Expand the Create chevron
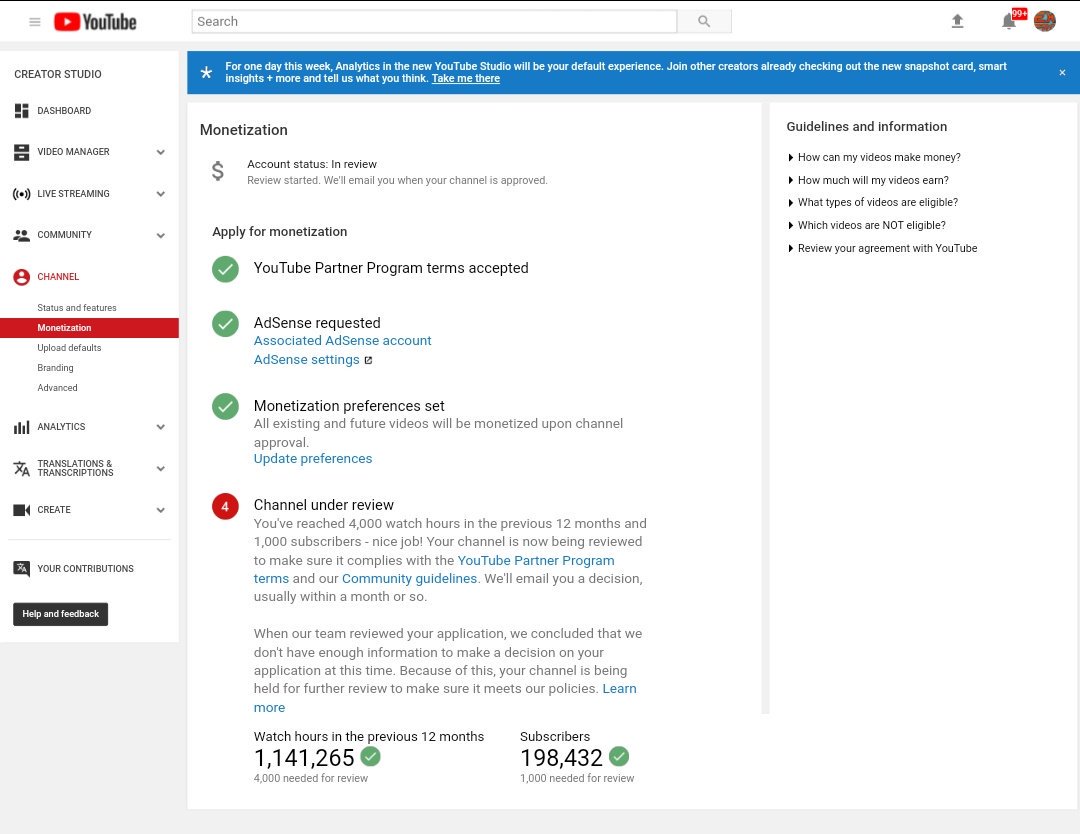1080x834 pixels. point(160,510)
